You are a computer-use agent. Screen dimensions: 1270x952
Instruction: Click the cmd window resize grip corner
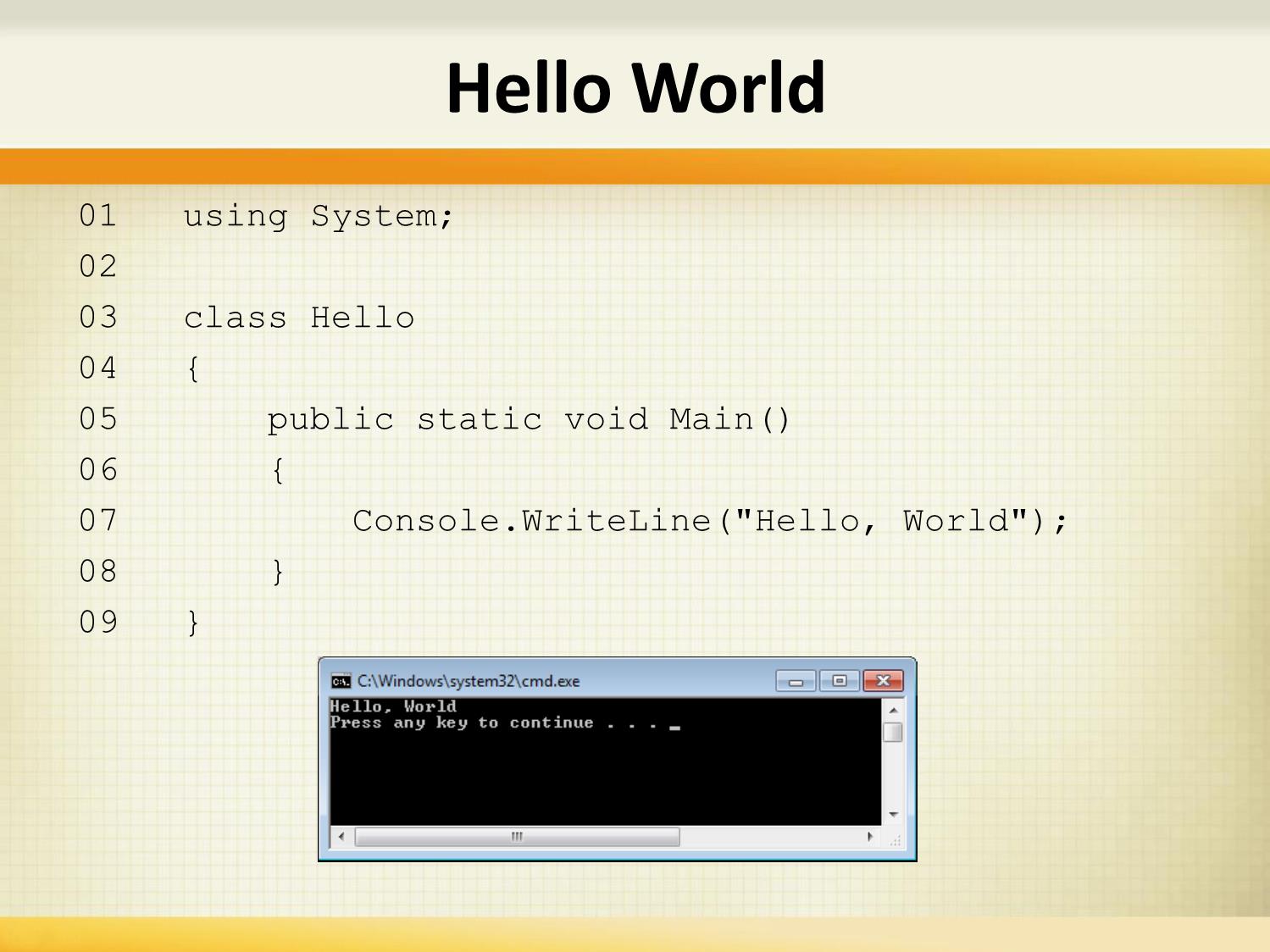click(894, 839)
